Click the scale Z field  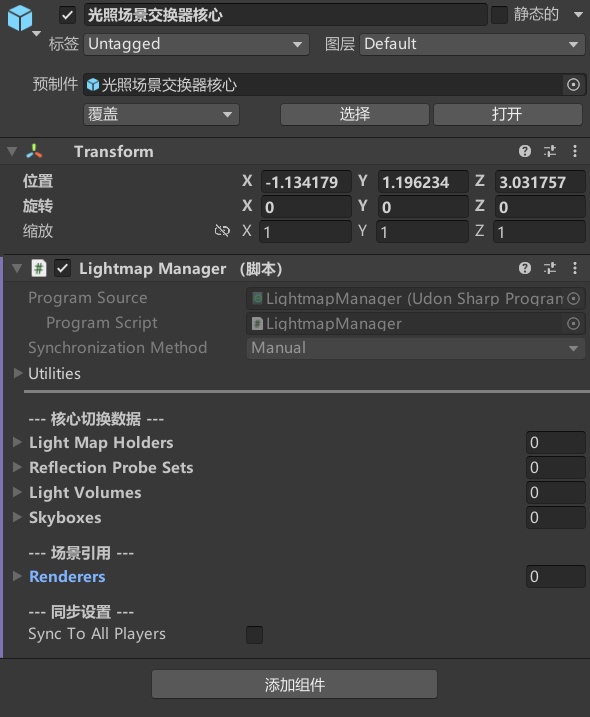(x=540, y=232)
